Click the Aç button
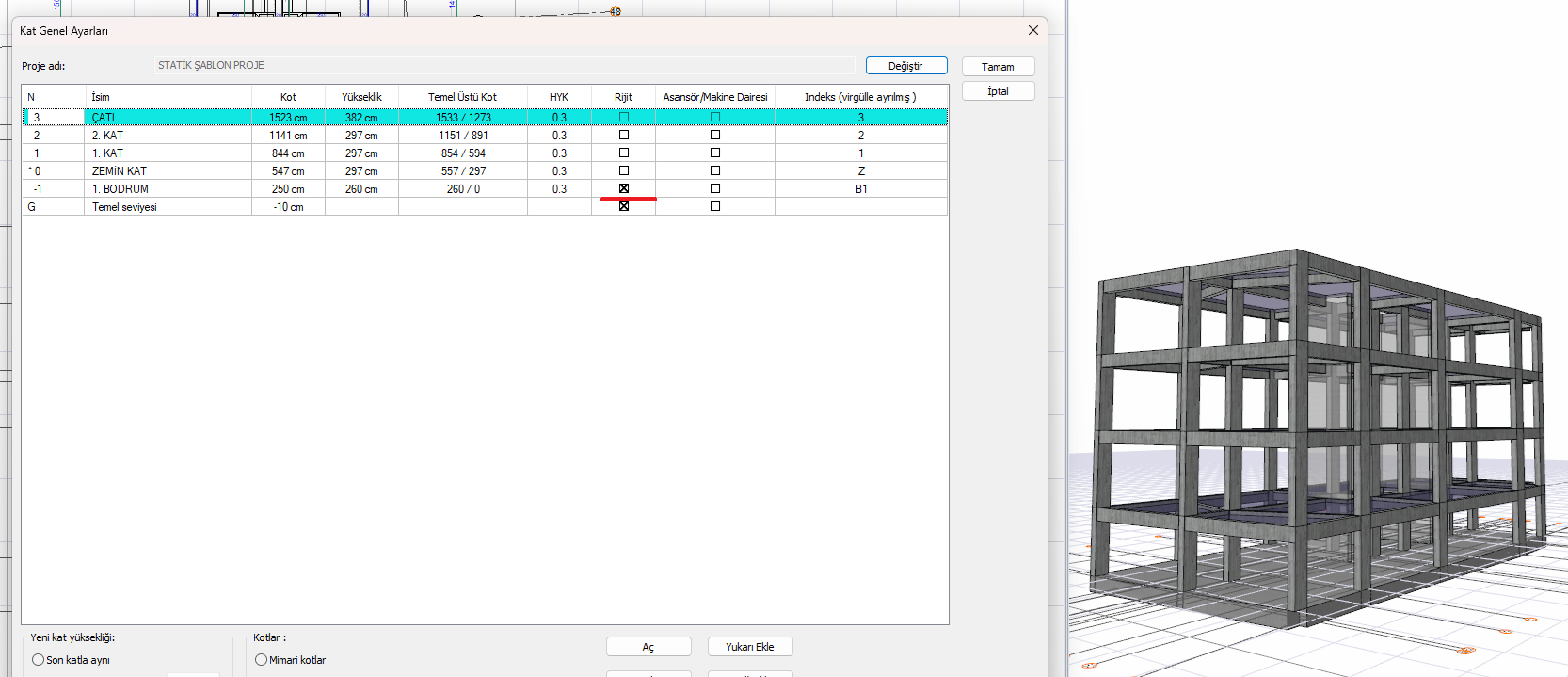 pyautogui.click(x=648, y=647)
